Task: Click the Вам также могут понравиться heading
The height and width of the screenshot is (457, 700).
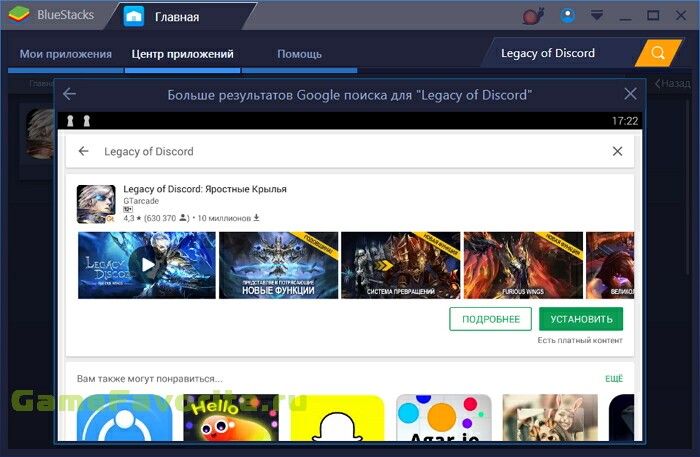Action: tap(150, 379)
